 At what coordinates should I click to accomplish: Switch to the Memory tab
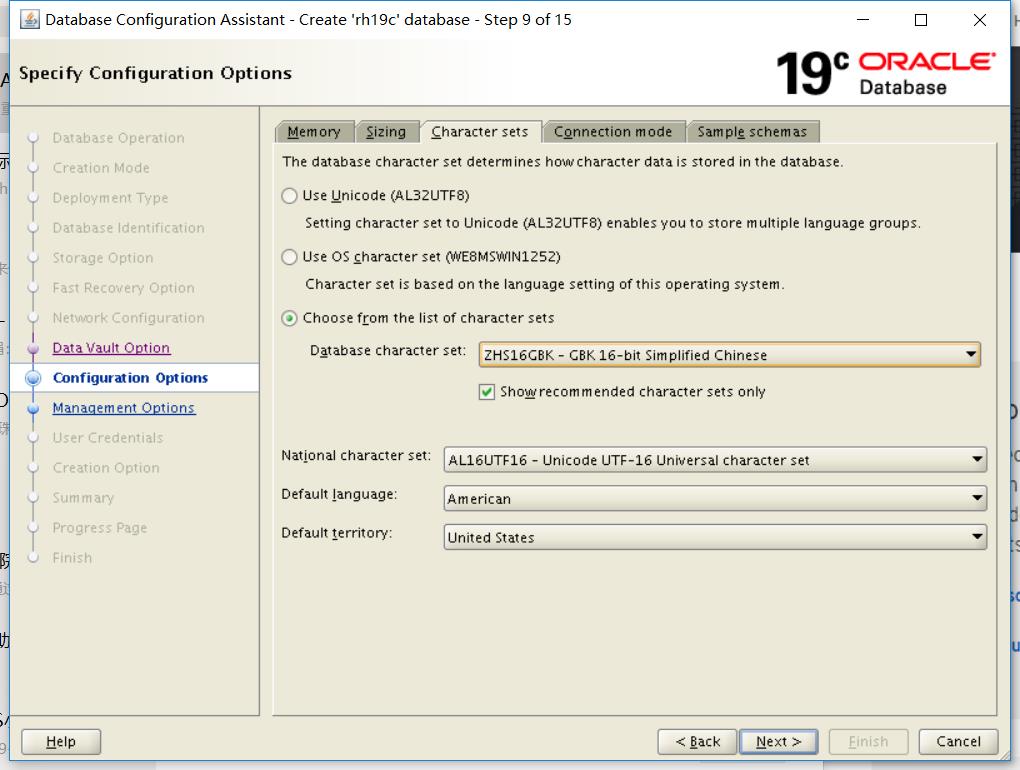click(x=313, y=131)
